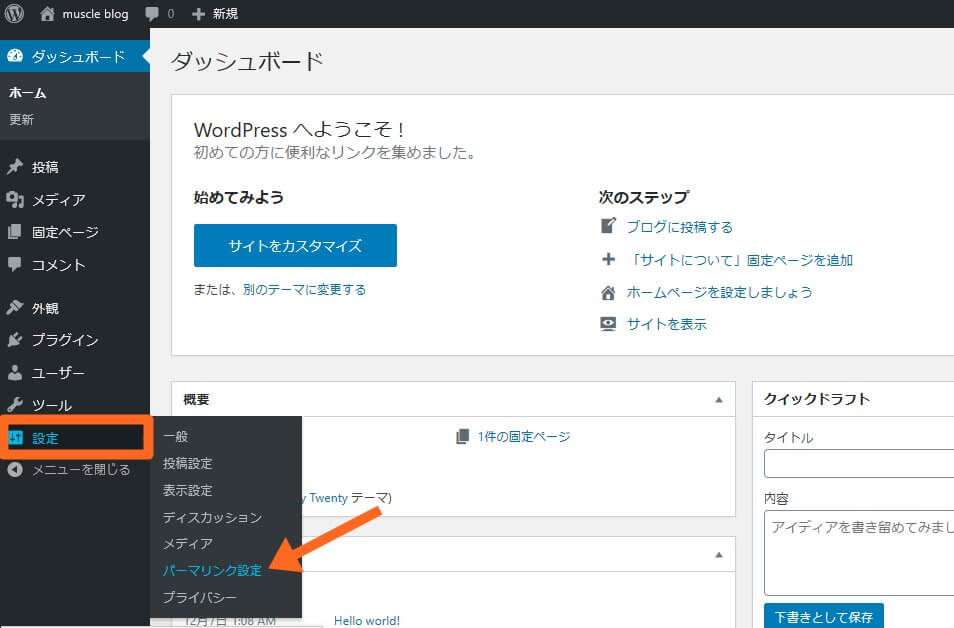The image size is (954, 628).
Task: Click the クイックドラフト panel heading
Action: pyautogui.click(x=816, y=399)
